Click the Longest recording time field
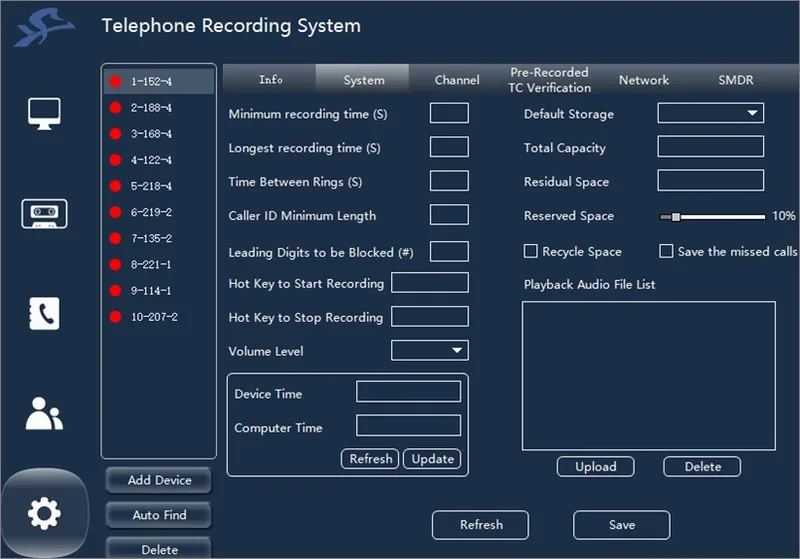This screenshot has width=800, height=559. click(449, 147)
